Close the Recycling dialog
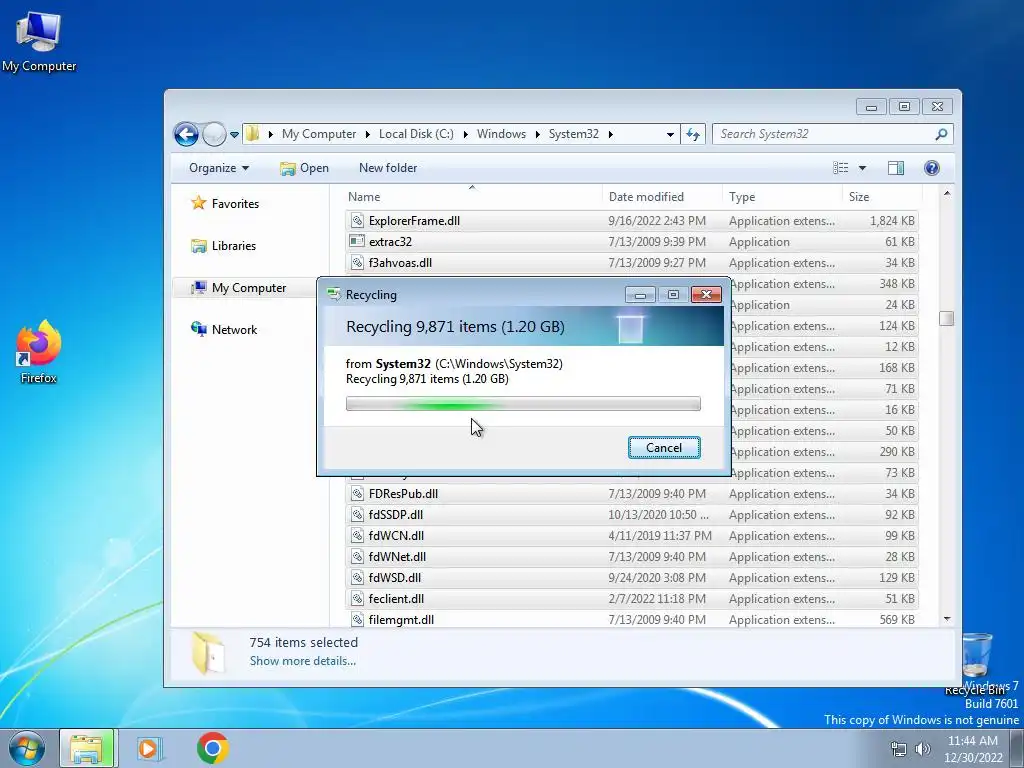 click(706, 295)
